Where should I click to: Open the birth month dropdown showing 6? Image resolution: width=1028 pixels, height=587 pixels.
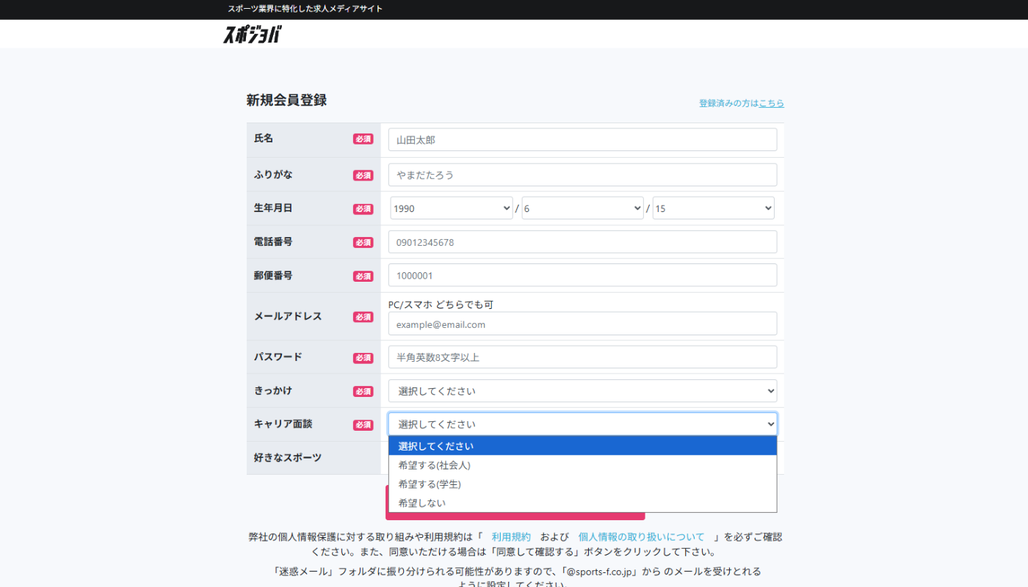(582, 208)
